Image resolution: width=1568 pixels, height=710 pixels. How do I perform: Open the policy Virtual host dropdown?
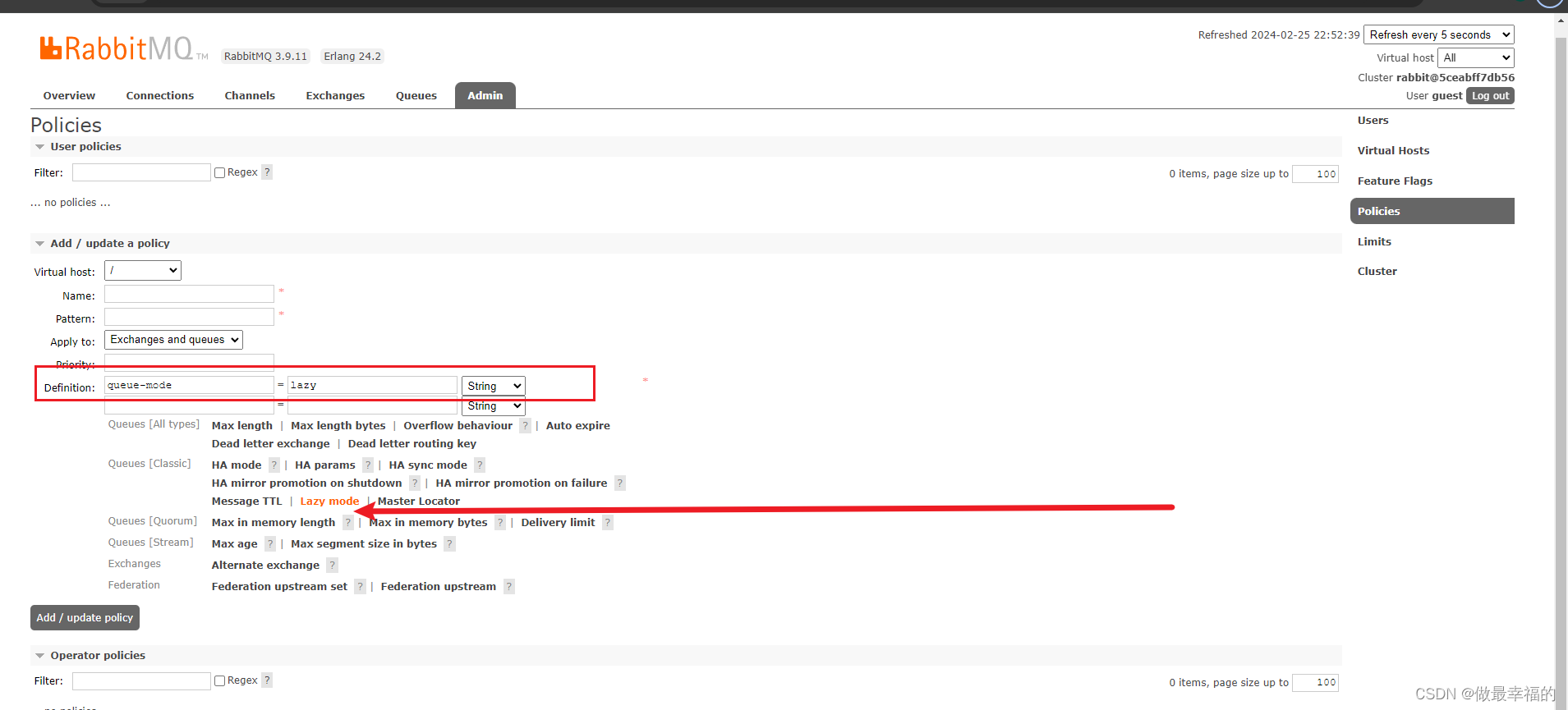tap(143, 270)
